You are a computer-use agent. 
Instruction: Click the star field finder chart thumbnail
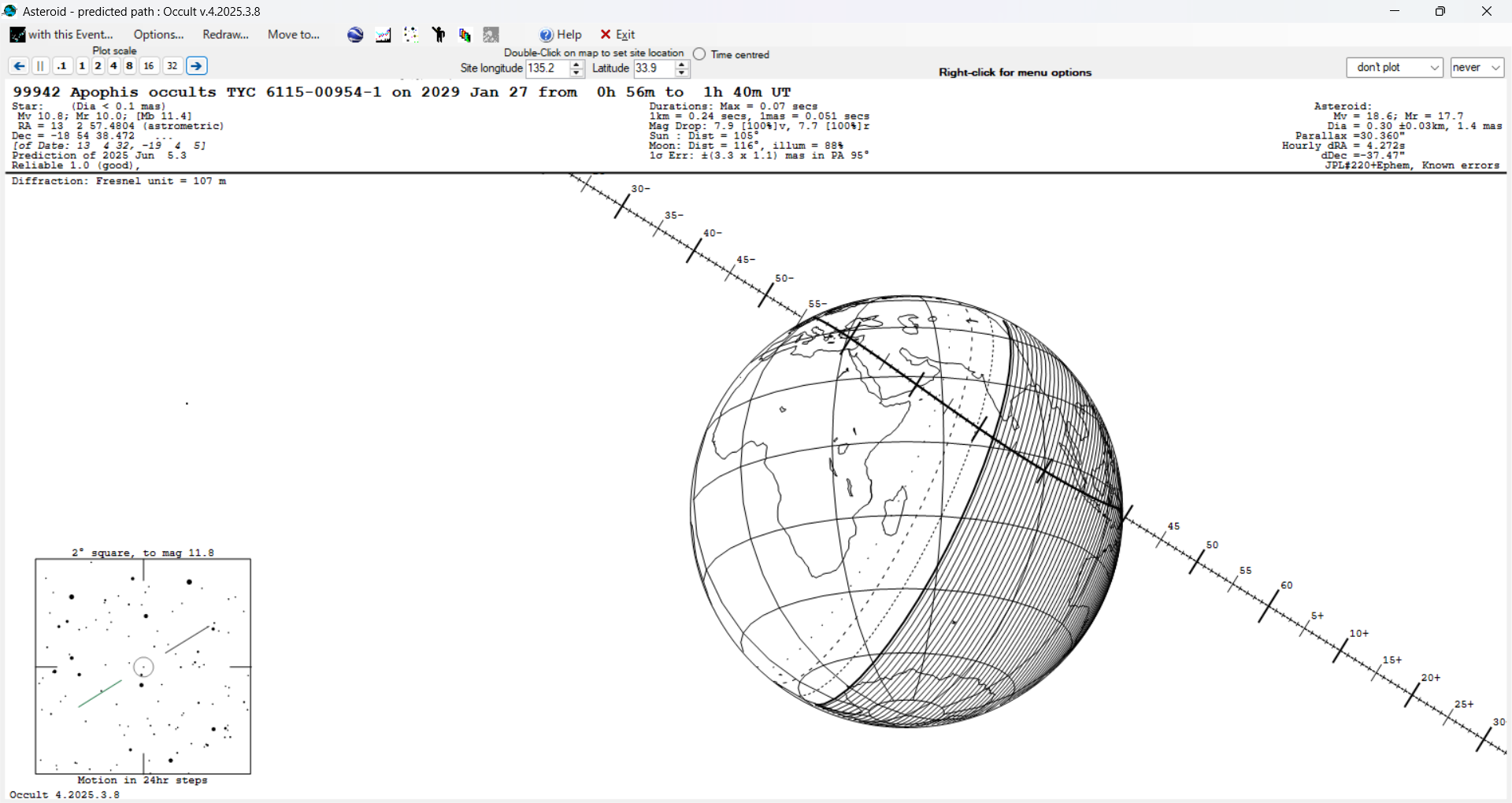[143, 667]
